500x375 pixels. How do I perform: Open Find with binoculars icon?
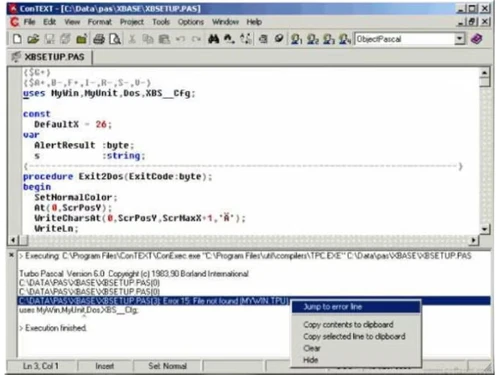tap(213, 39)
